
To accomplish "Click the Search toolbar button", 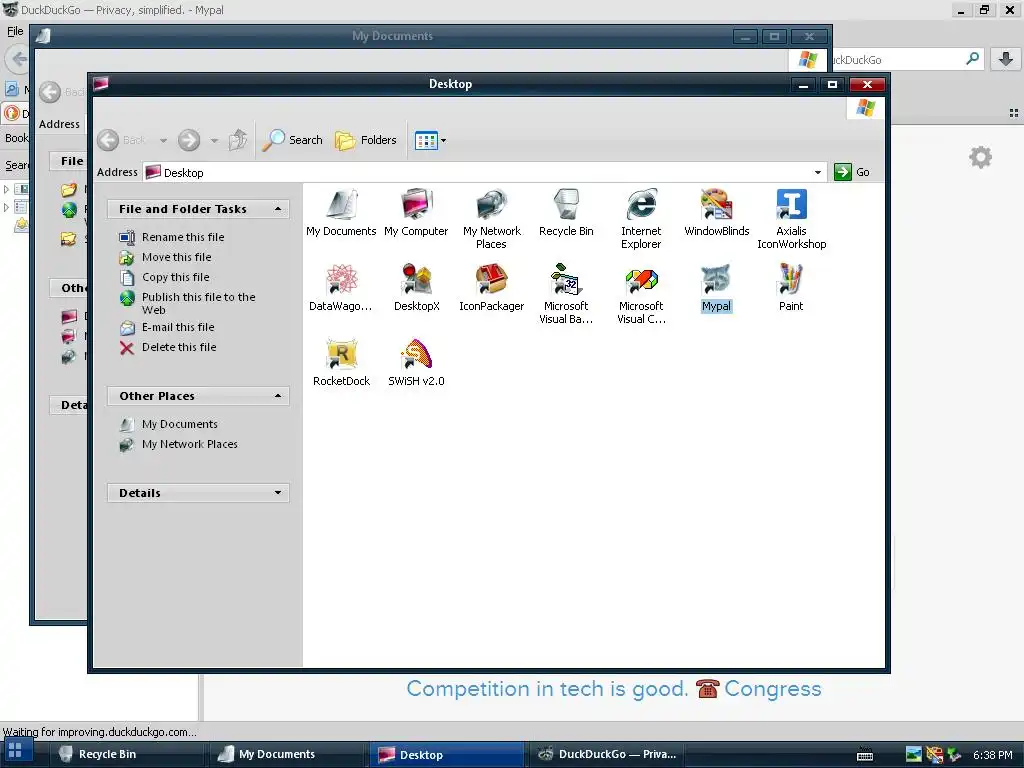I will pyautogui.click(x=293, y=140).
